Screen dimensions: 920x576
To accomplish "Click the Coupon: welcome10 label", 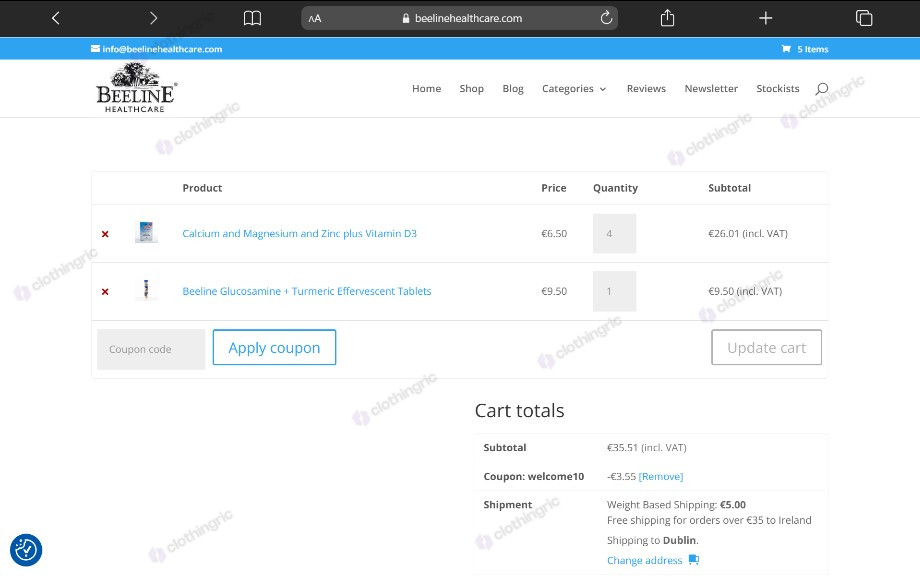I will [x=533, y=476].
